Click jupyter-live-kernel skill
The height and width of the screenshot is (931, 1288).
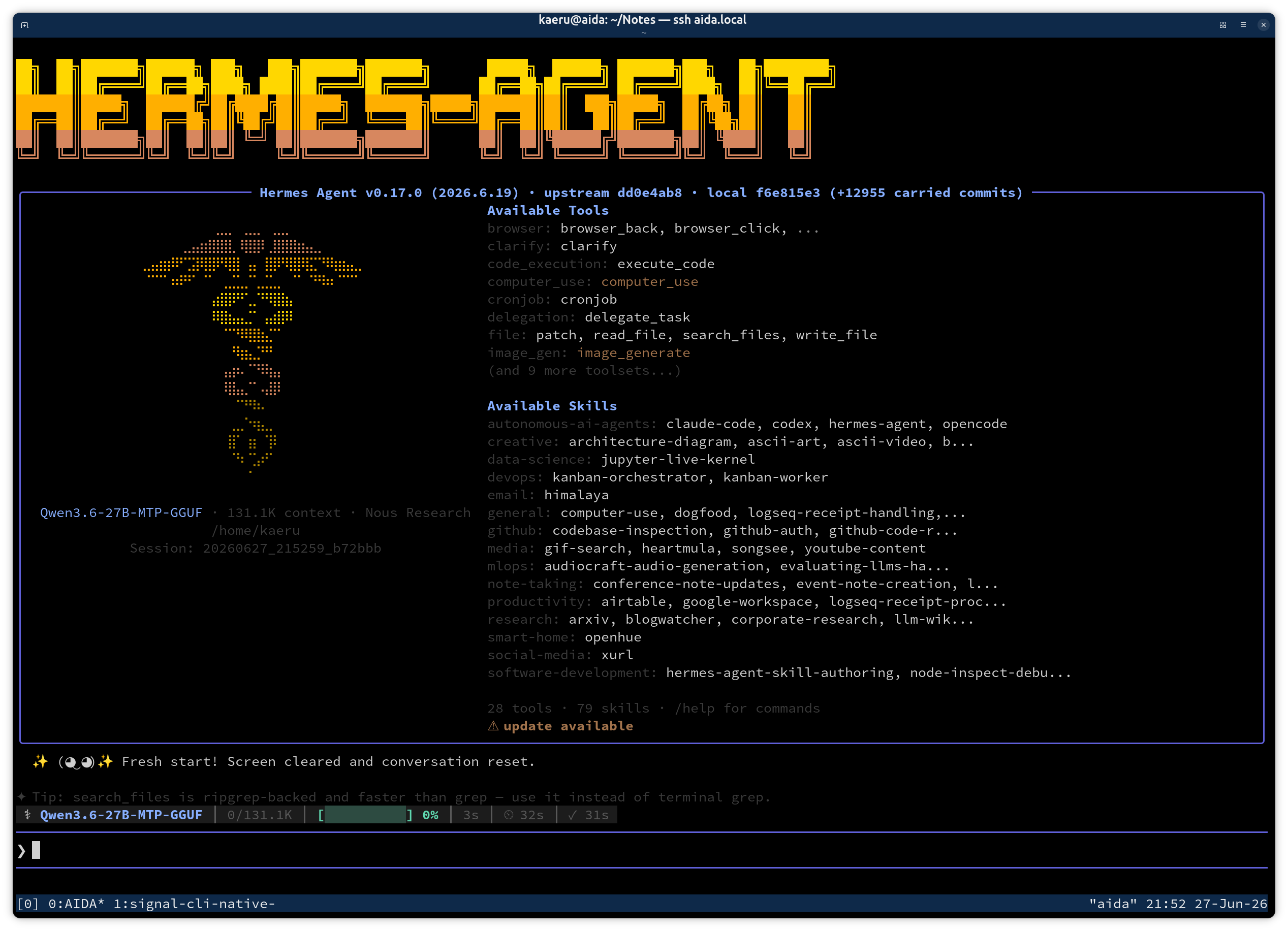click(678, 460)
